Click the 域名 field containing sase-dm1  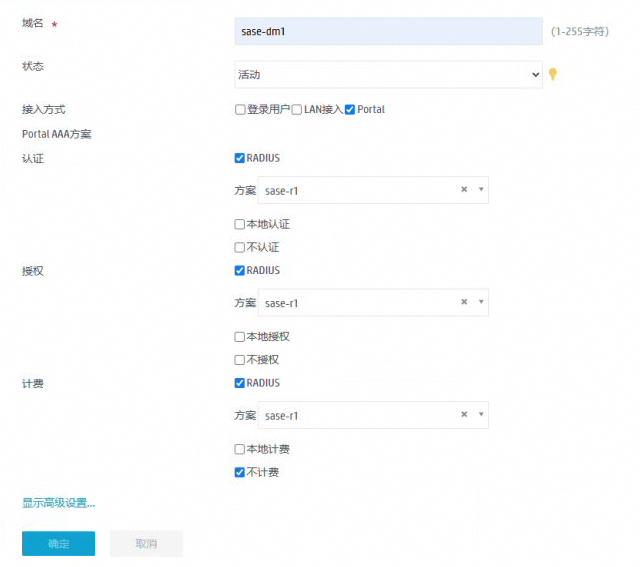click(x=388, y=31)
